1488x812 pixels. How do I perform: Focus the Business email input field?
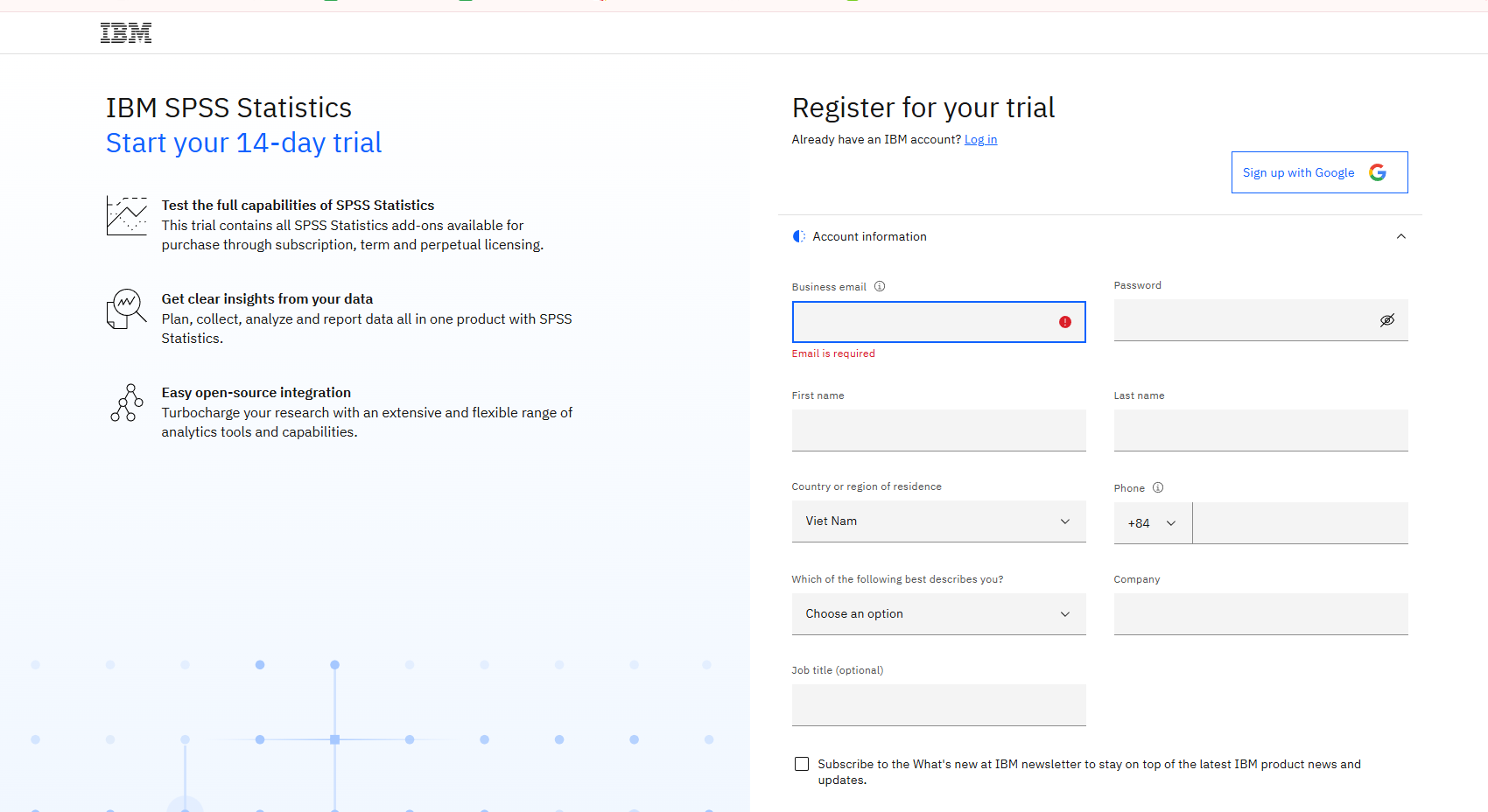pos(923,322)
